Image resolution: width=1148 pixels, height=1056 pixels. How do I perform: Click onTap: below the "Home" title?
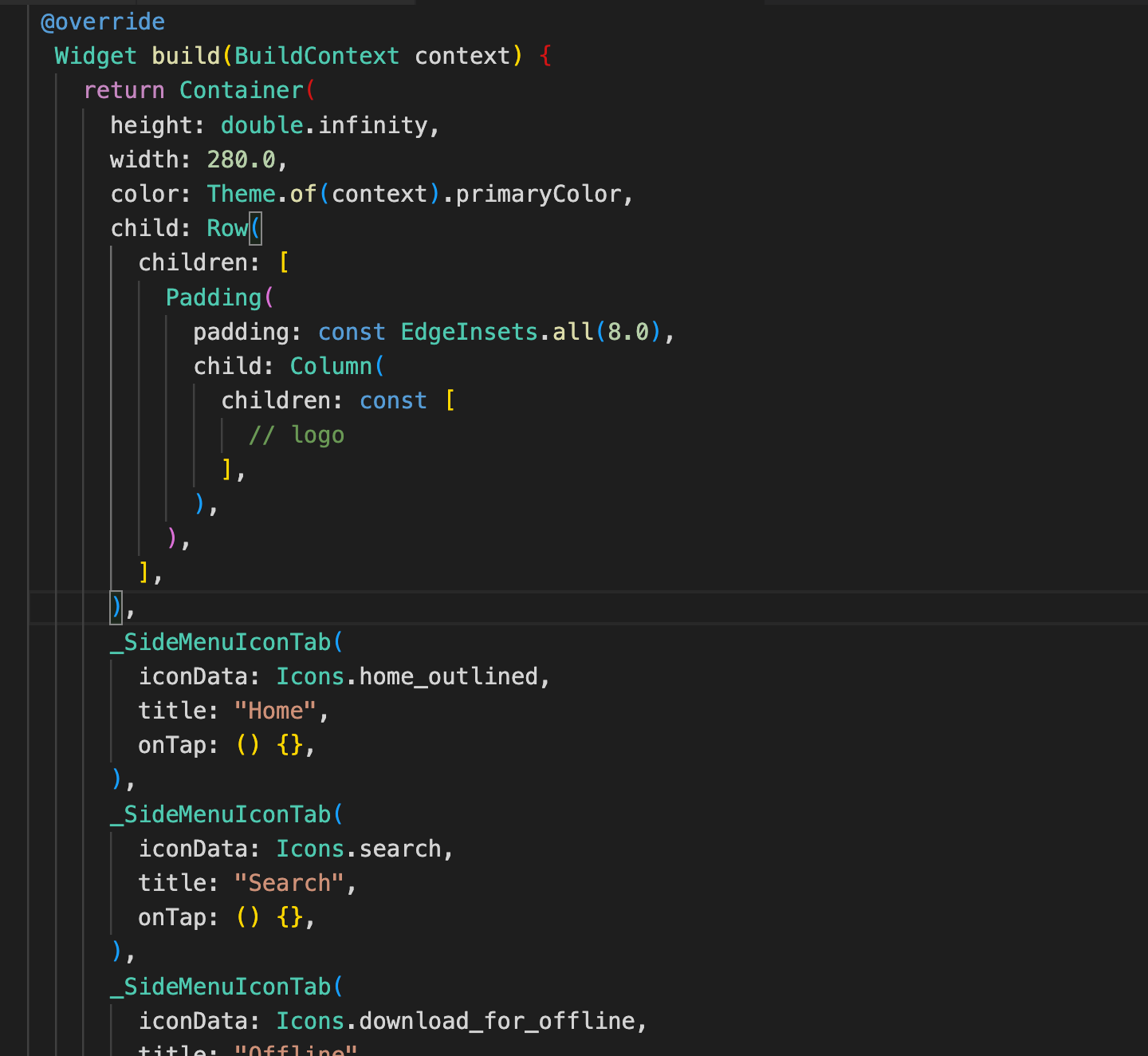point(179,745)
